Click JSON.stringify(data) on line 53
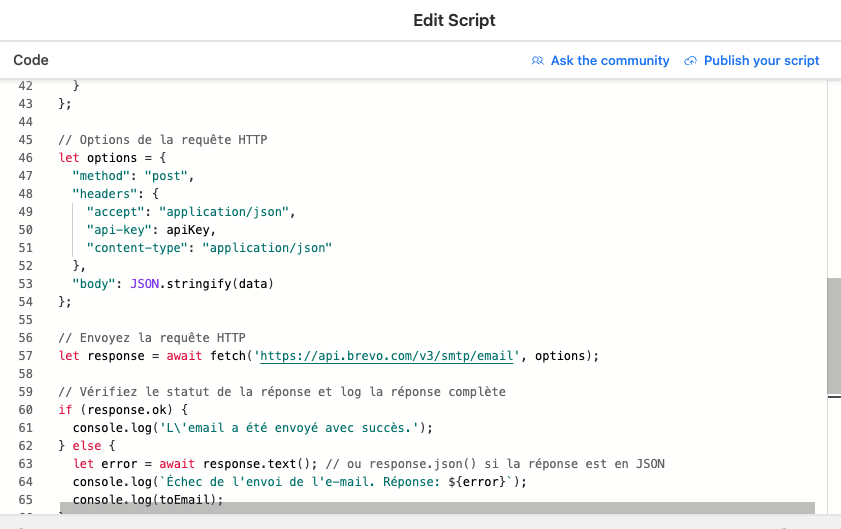The width and height of the screenshot is (841, 529). pyautogui.click(x=202, y=284)
